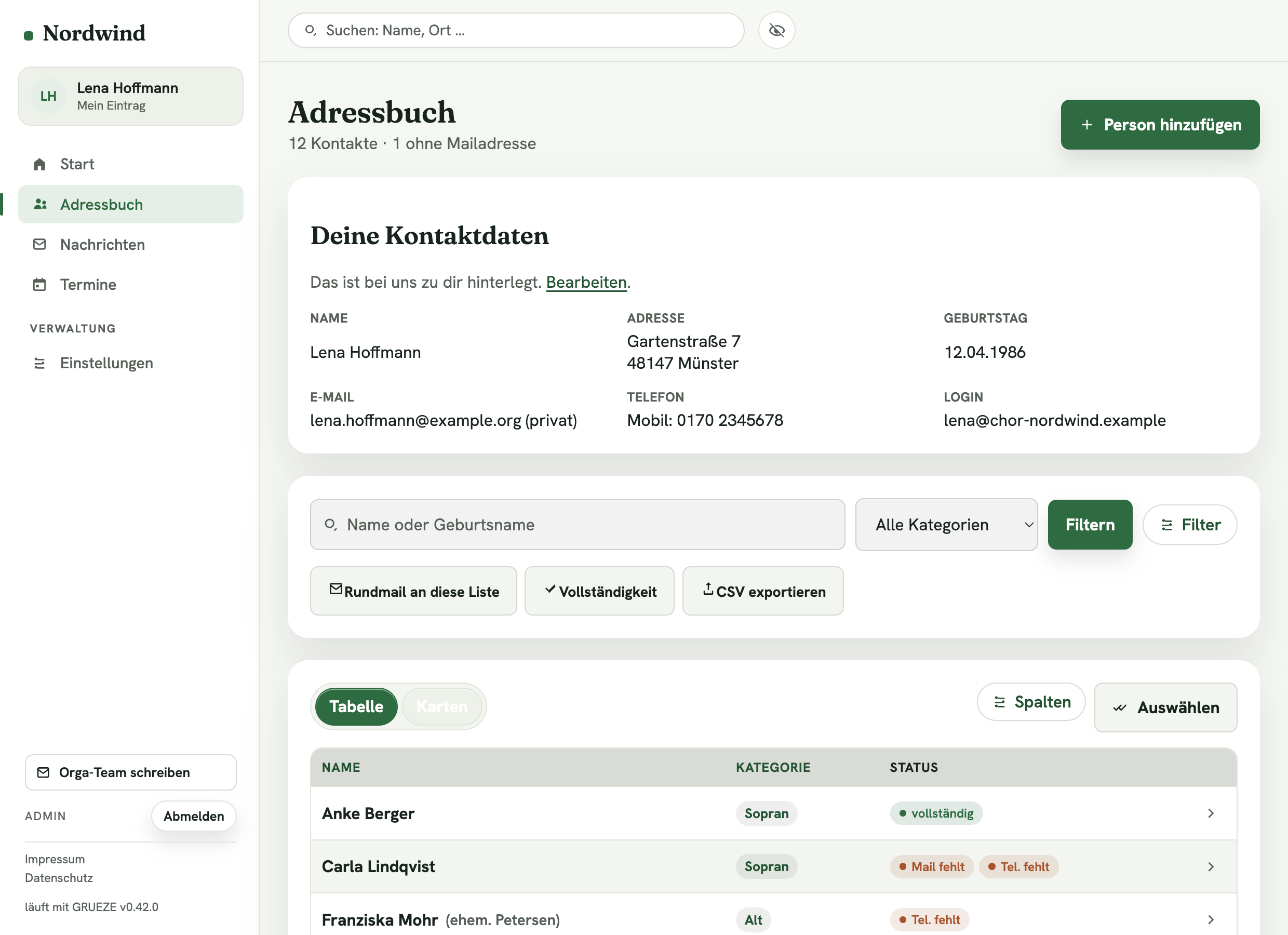Click the Start home icon
This screenshot has width=1288, height=935.
(39, 164)
